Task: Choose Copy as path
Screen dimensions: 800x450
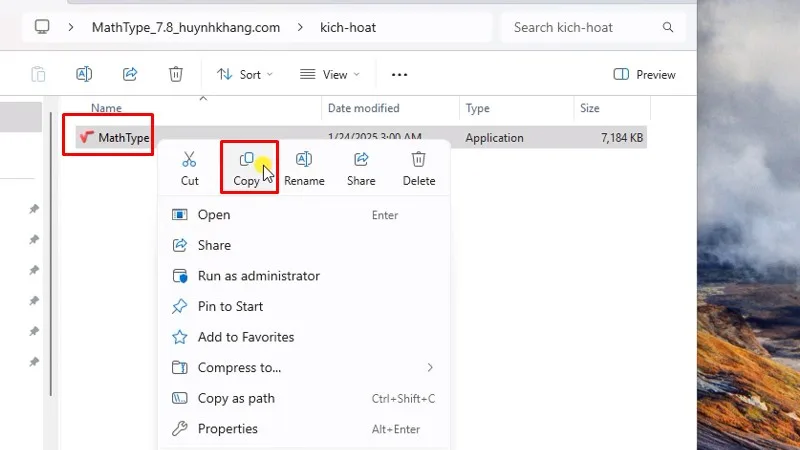Action: (x=304, y=398)
